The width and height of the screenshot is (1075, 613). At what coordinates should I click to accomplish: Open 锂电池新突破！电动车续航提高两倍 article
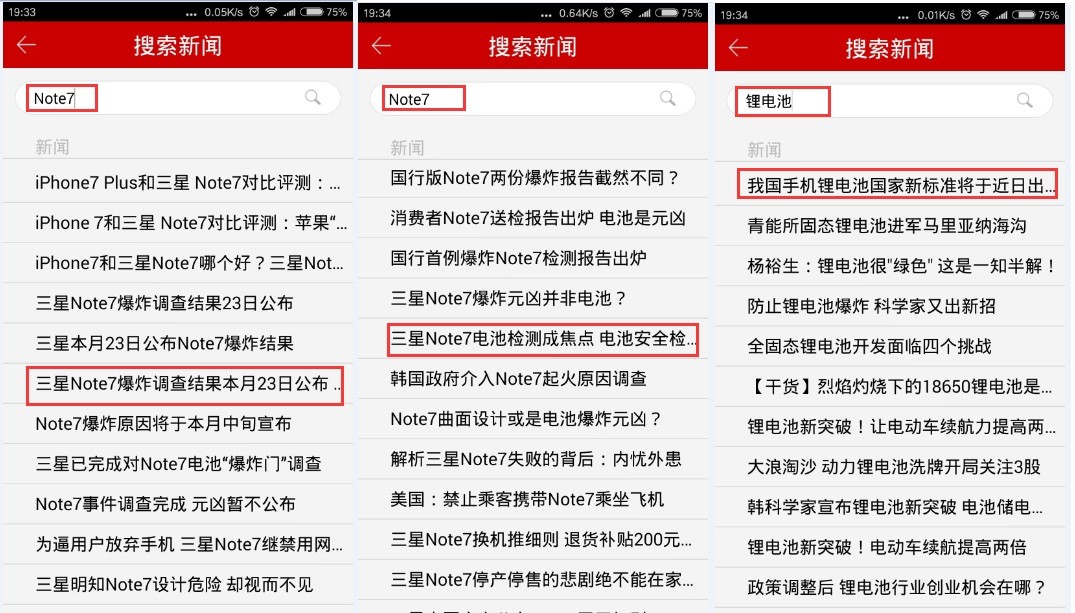(x=890, y=547)
